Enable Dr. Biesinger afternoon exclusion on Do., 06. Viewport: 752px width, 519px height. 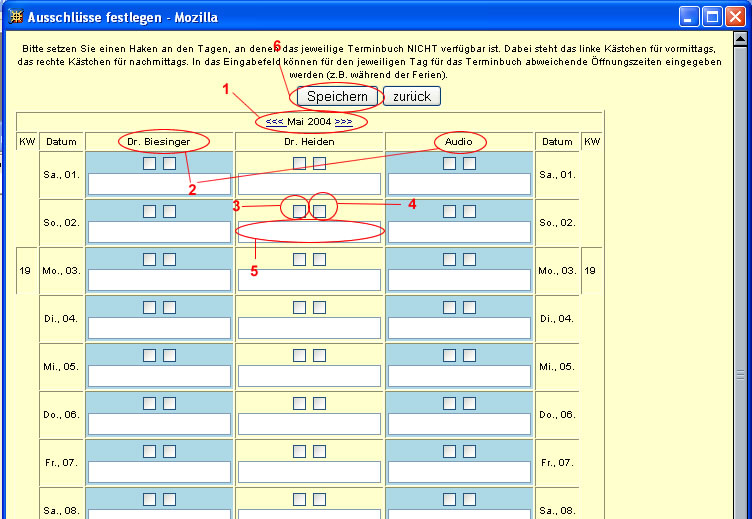pos(169,403)
